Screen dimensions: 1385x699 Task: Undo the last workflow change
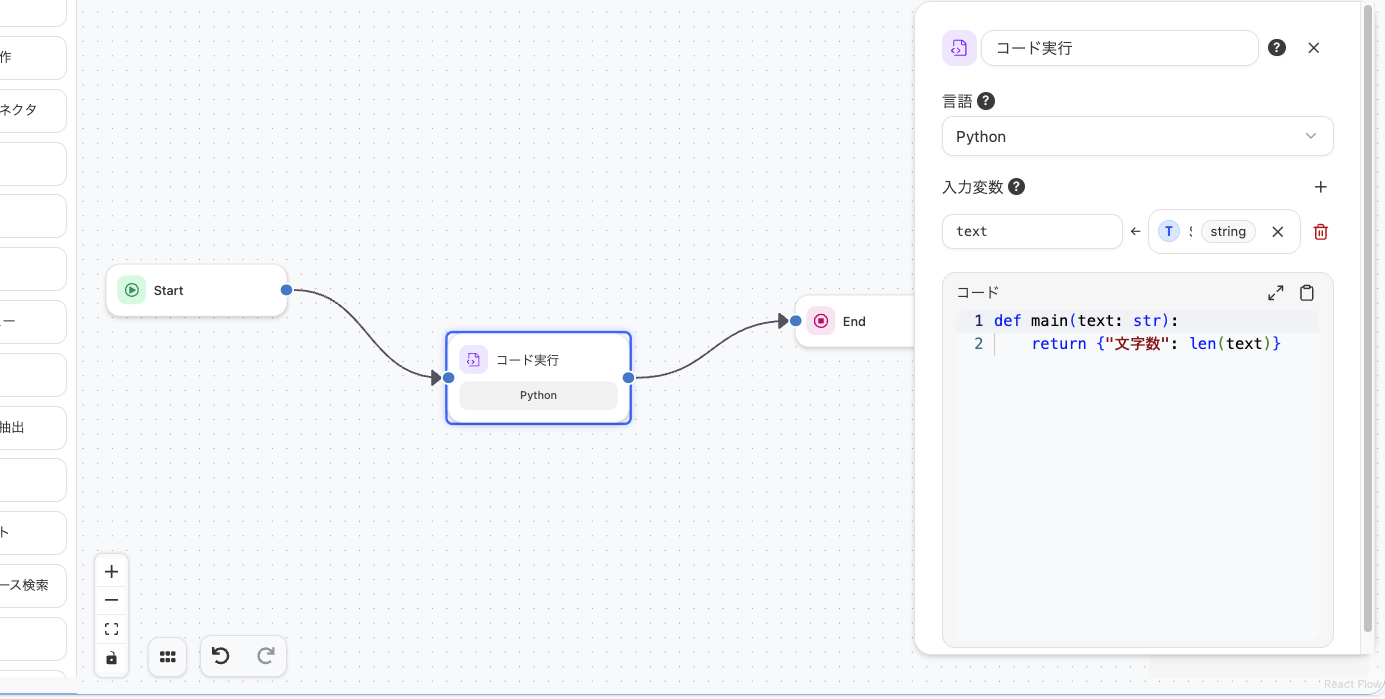tap(220, 656)
